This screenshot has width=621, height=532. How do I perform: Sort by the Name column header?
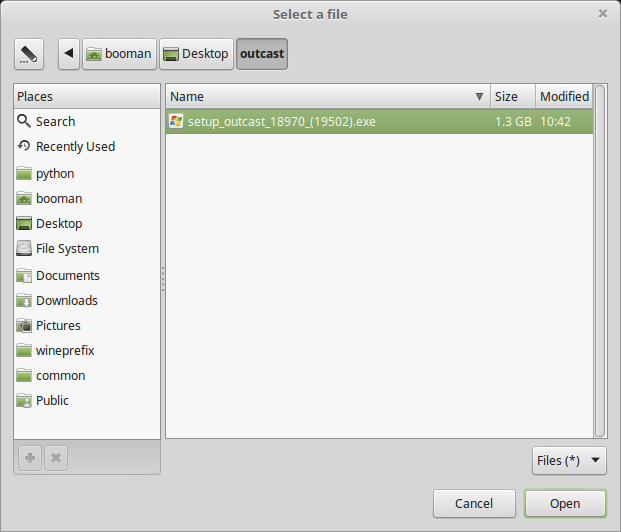click(328, 96)
